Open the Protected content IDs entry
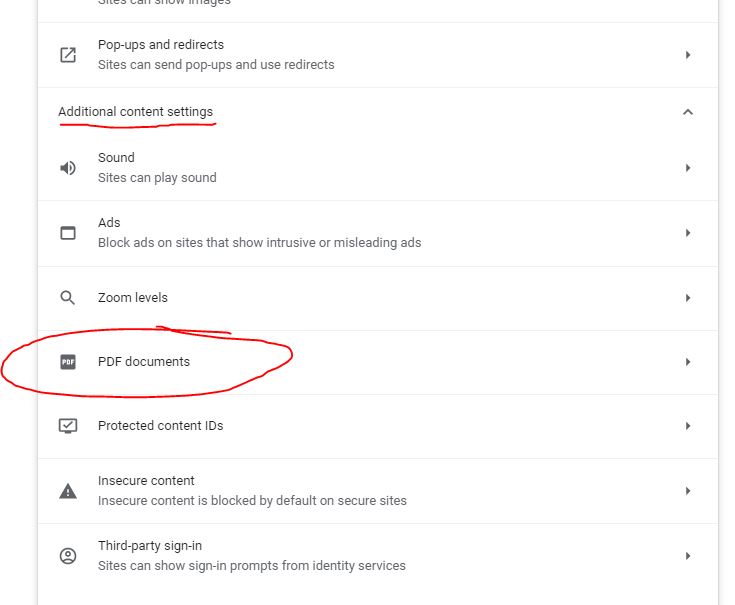Viewport: 735px width, 605px height. tap(378, 426)
